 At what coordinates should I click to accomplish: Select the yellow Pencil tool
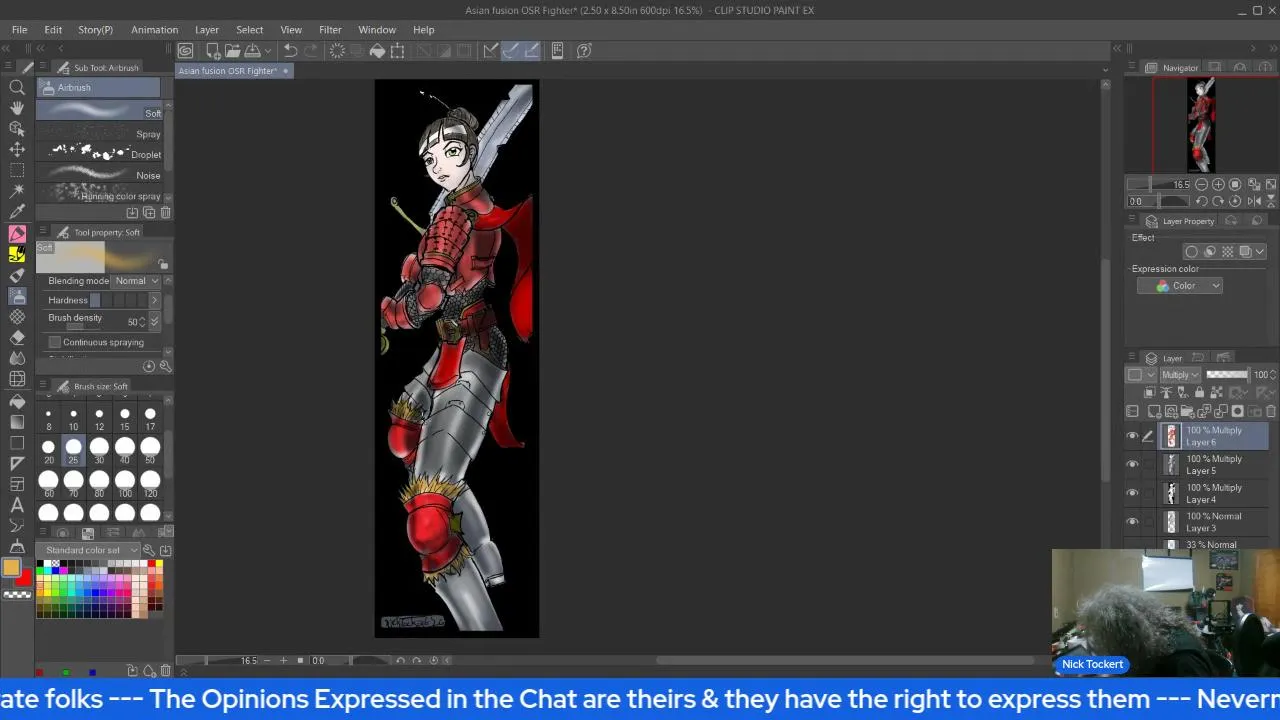tap(17, 254)
